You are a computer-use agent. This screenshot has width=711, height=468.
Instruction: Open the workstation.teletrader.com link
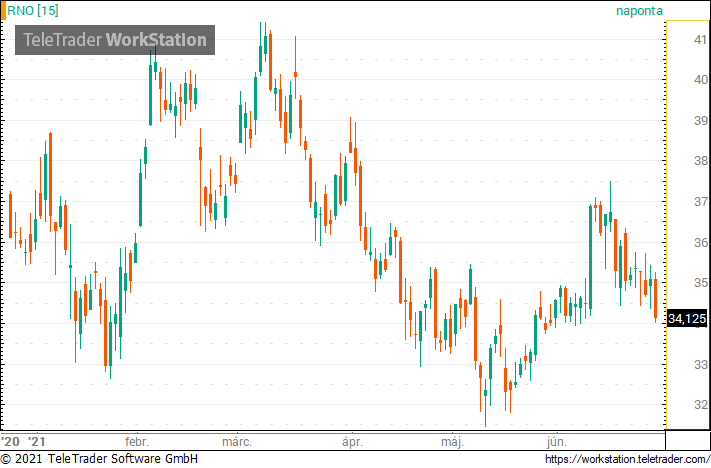[628, 459]
